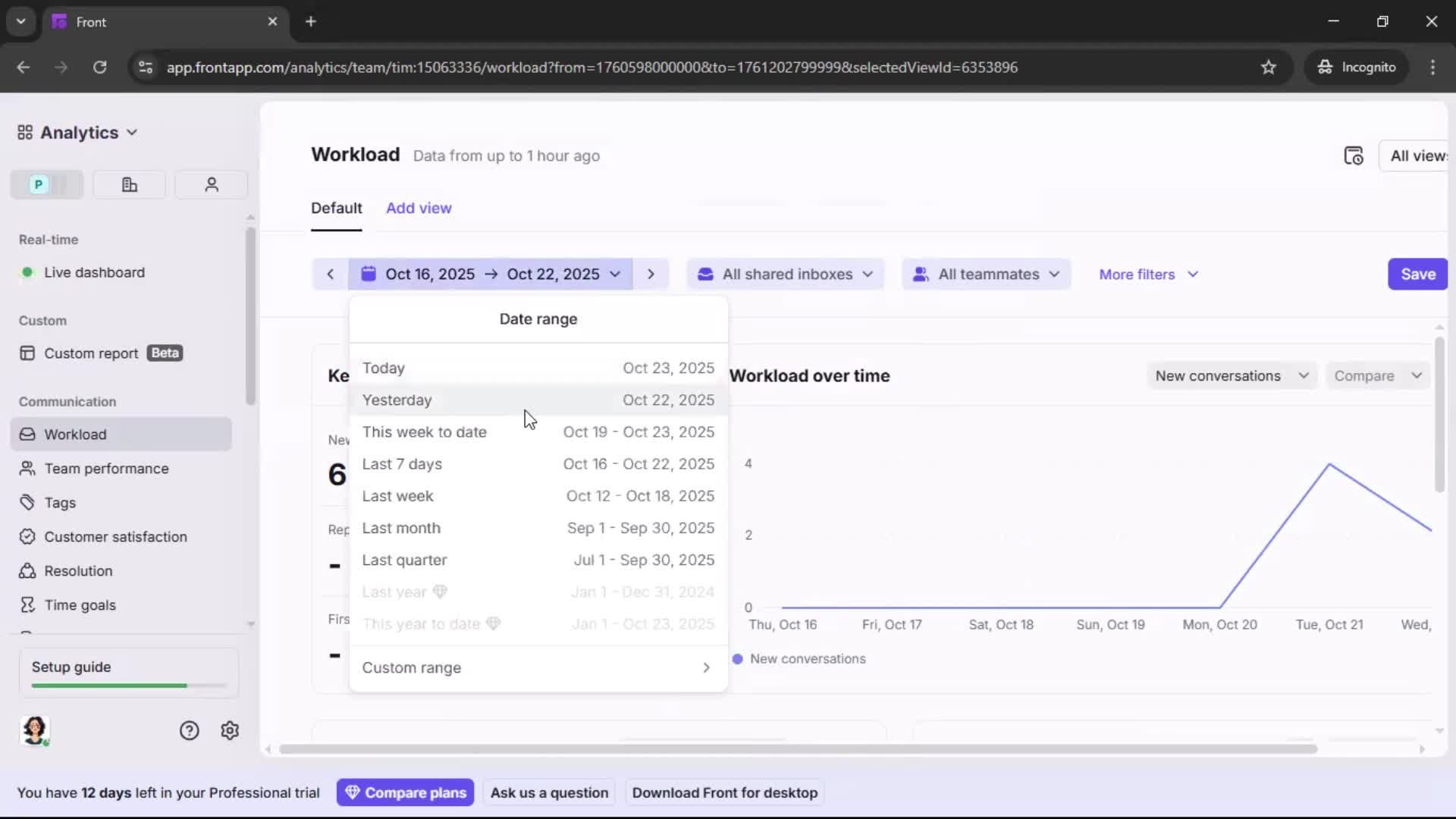Select the Tags analytics section
The width and height of the screenshot is (1456, 819).
(x=58, y=502)
